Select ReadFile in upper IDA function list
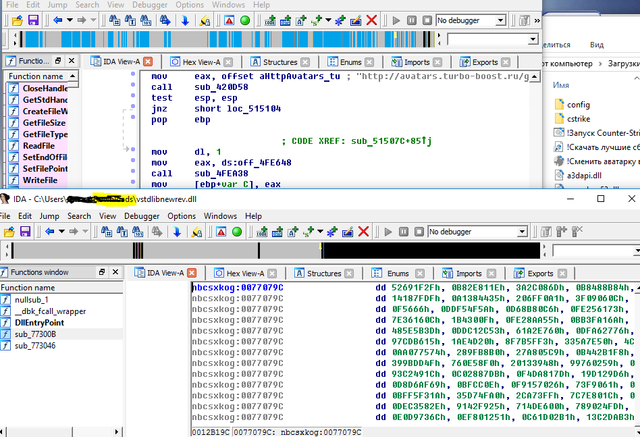Screen dimensions: 640x437 [x=38, y=146]
